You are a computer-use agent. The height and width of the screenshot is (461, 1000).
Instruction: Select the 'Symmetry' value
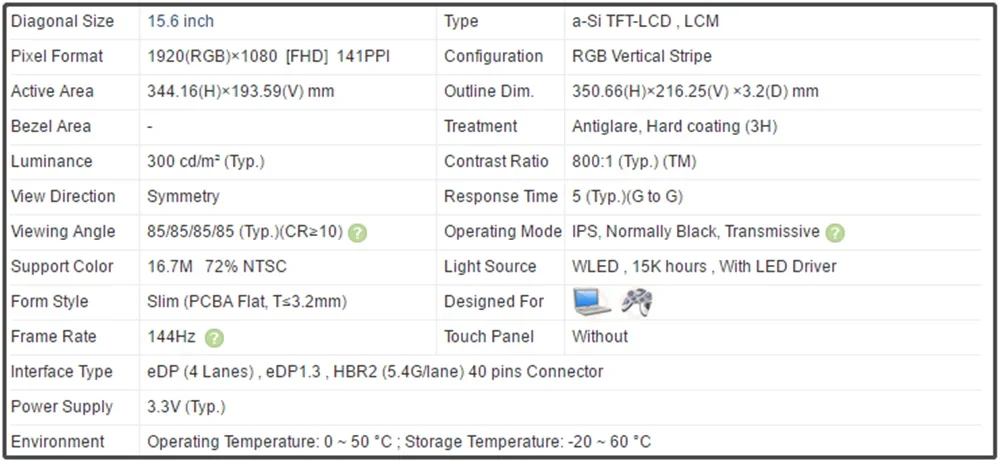(x=183, y=196)
